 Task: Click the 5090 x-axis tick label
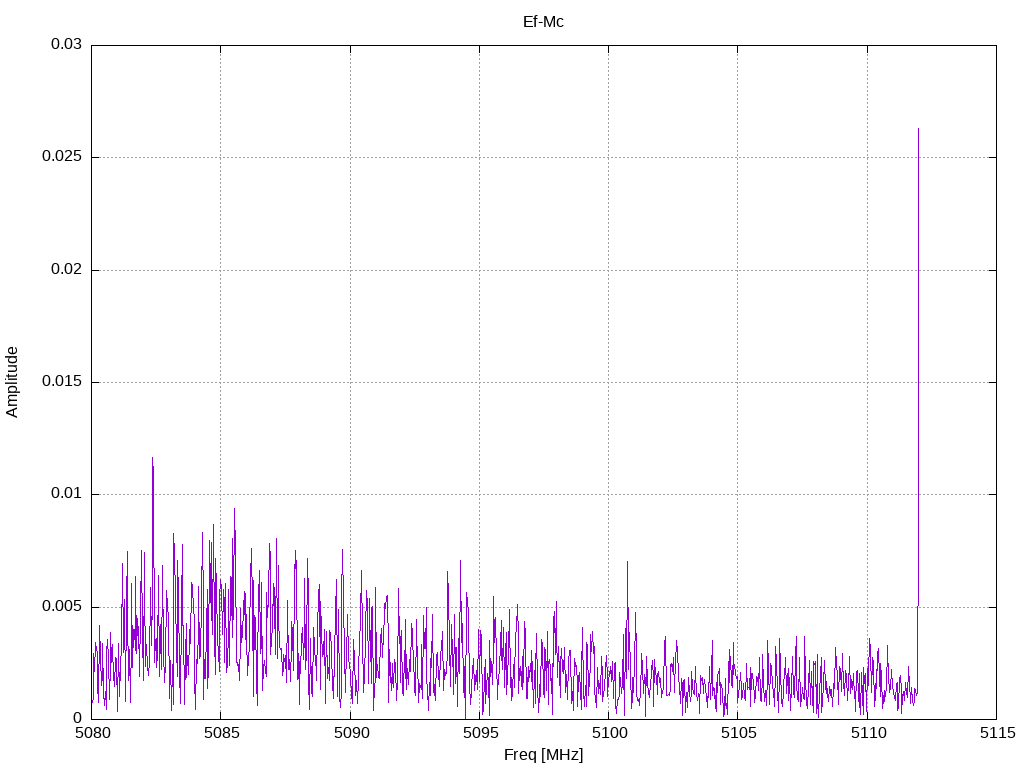pos(351,733)
